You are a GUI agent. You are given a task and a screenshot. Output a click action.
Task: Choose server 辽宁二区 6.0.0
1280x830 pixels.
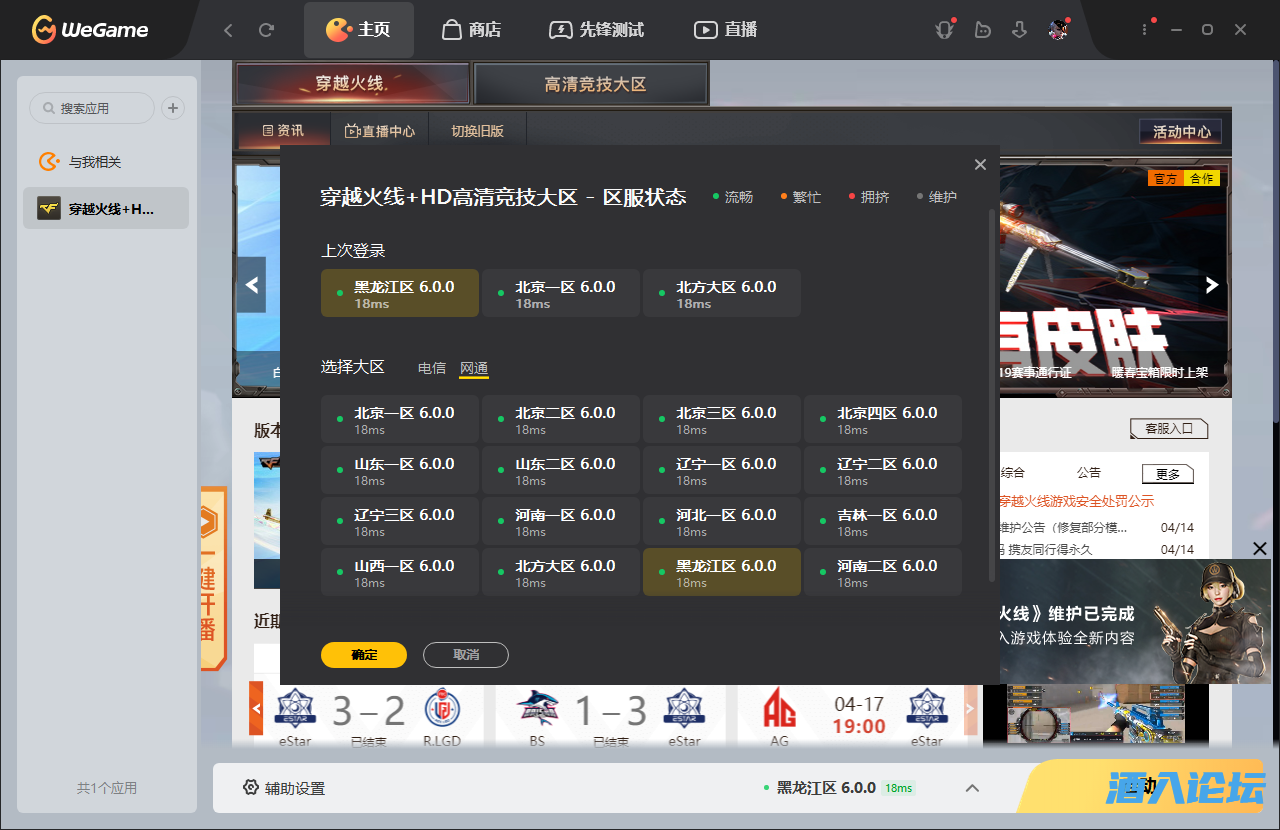[883, 470]
